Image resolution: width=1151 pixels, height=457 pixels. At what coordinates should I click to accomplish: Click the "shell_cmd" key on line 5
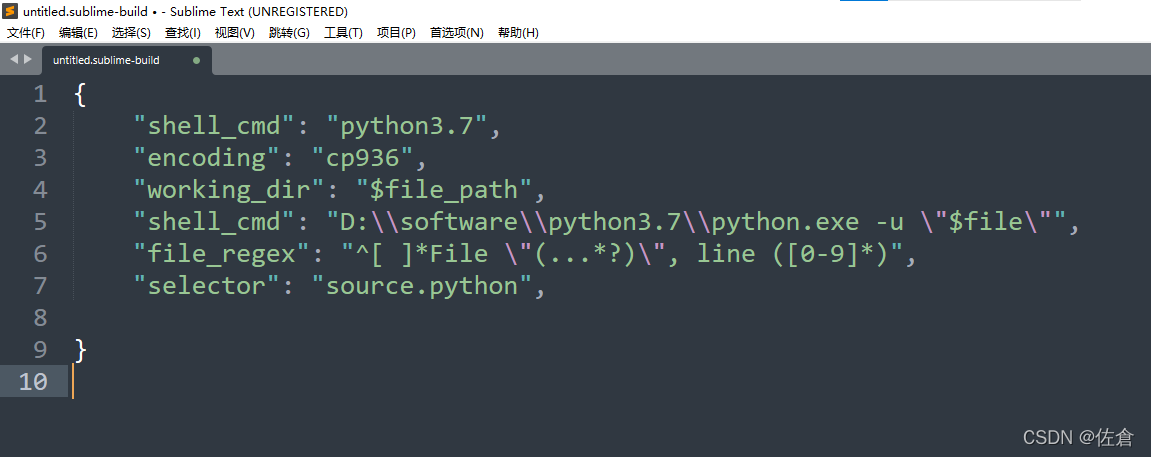(x=214, y=222)
